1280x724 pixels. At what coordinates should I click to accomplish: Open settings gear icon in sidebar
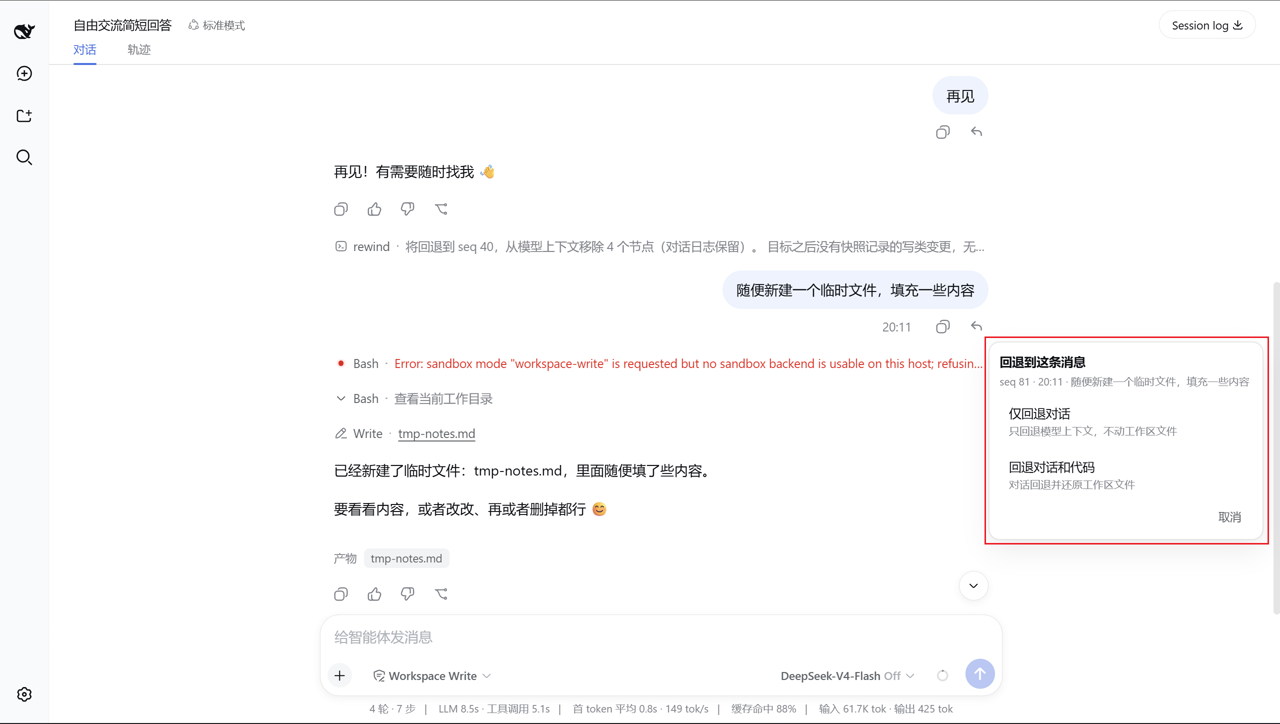[24, 694]
